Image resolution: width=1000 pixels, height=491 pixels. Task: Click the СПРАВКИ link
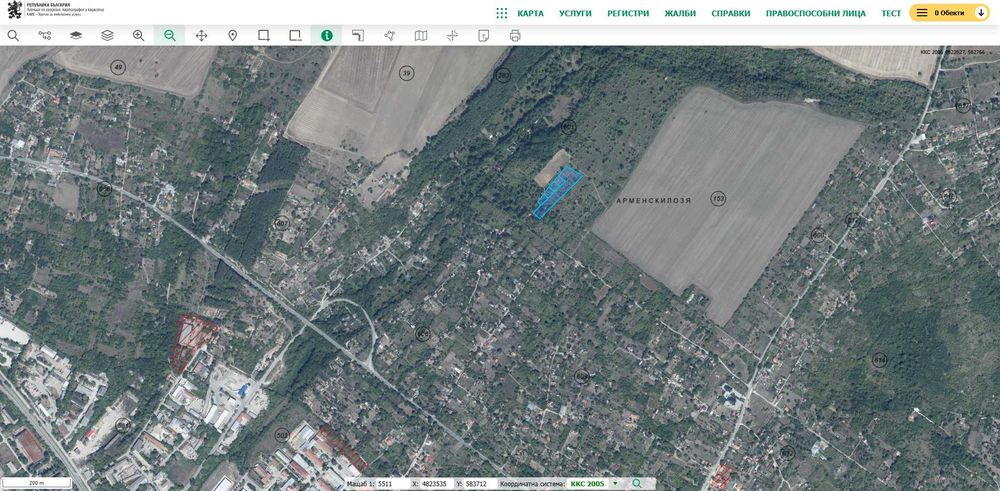pyautogui.click(x=730, y=13)
